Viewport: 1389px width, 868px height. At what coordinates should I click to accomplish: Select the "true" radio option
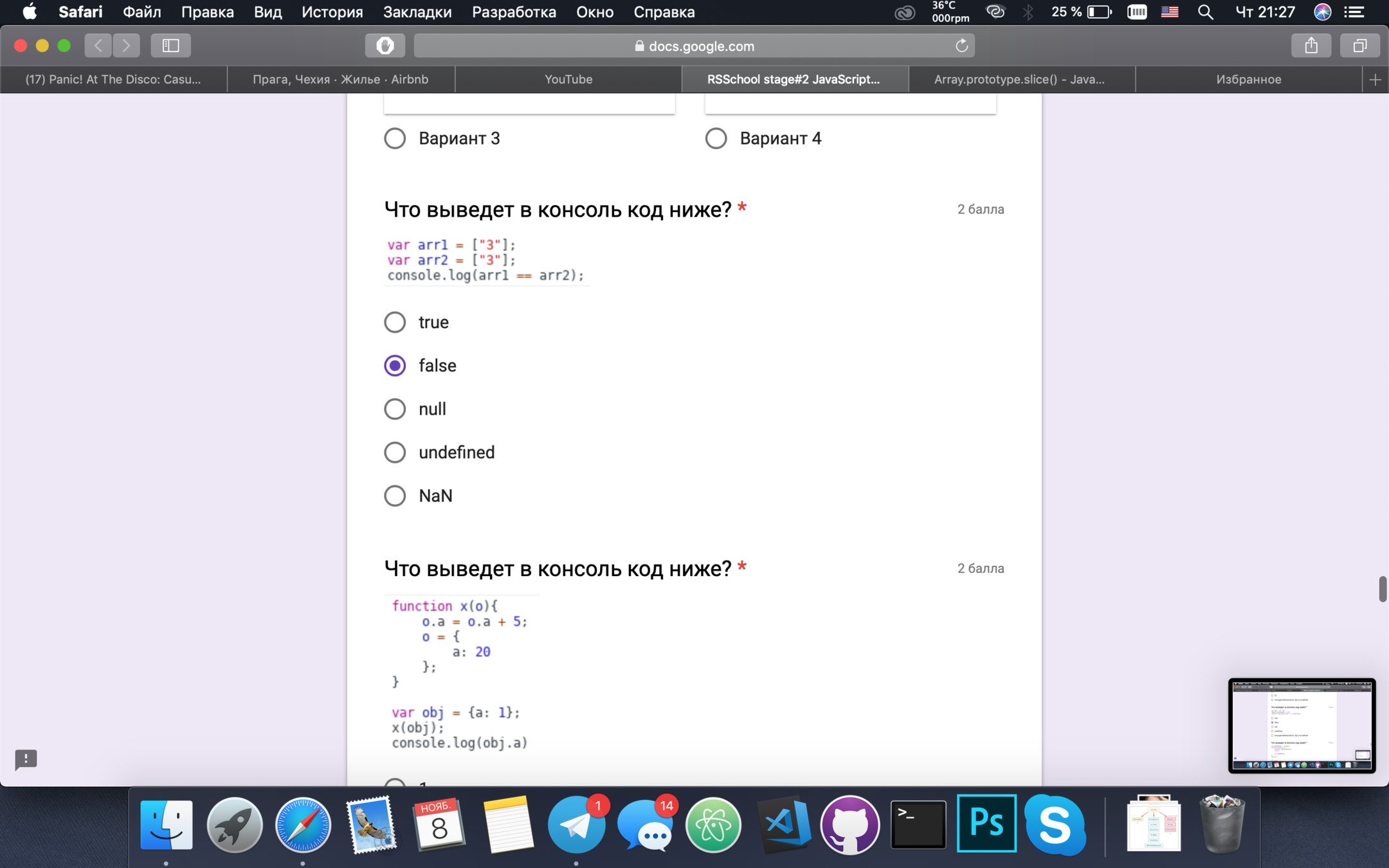pos(395,322)
